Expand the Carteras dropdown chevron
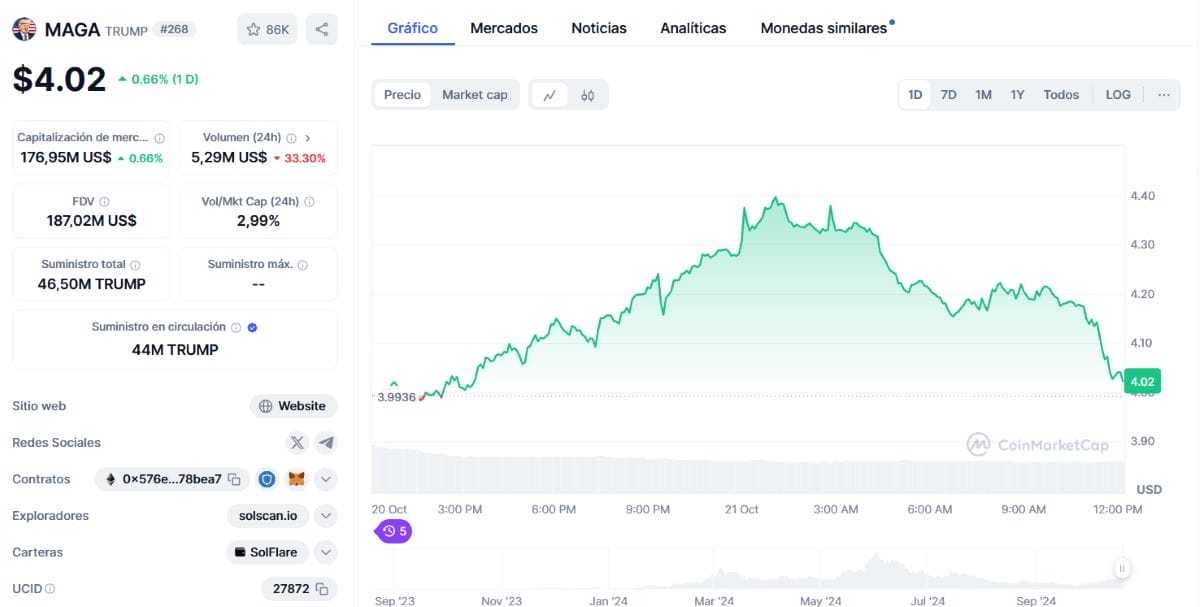The height and width of the screenshot is (607, 1200). pyautogui.click(x=326, y=552)
